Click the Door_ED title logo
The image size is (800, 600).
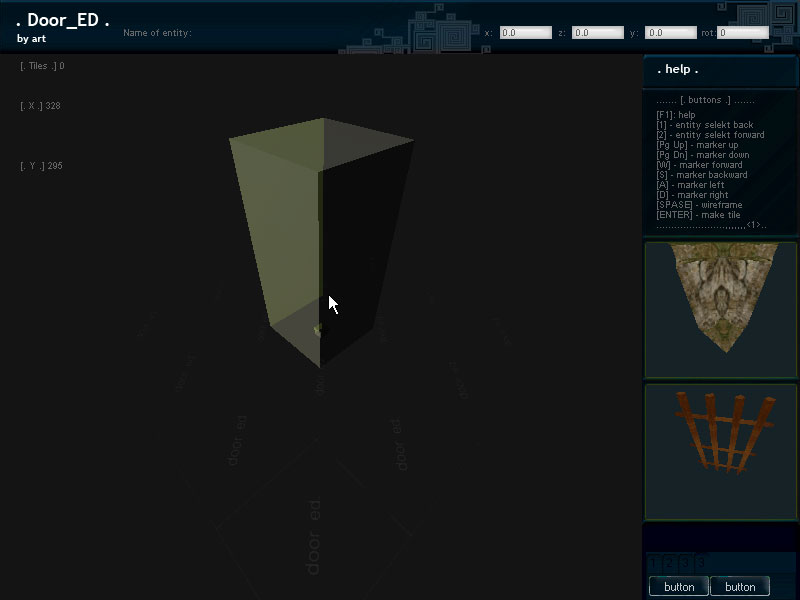click(x=63, y=21)
